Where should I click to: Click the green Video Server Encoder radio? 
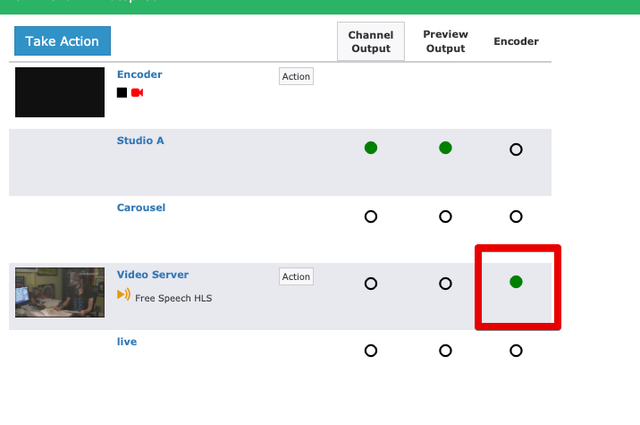(x=516, y=282)
